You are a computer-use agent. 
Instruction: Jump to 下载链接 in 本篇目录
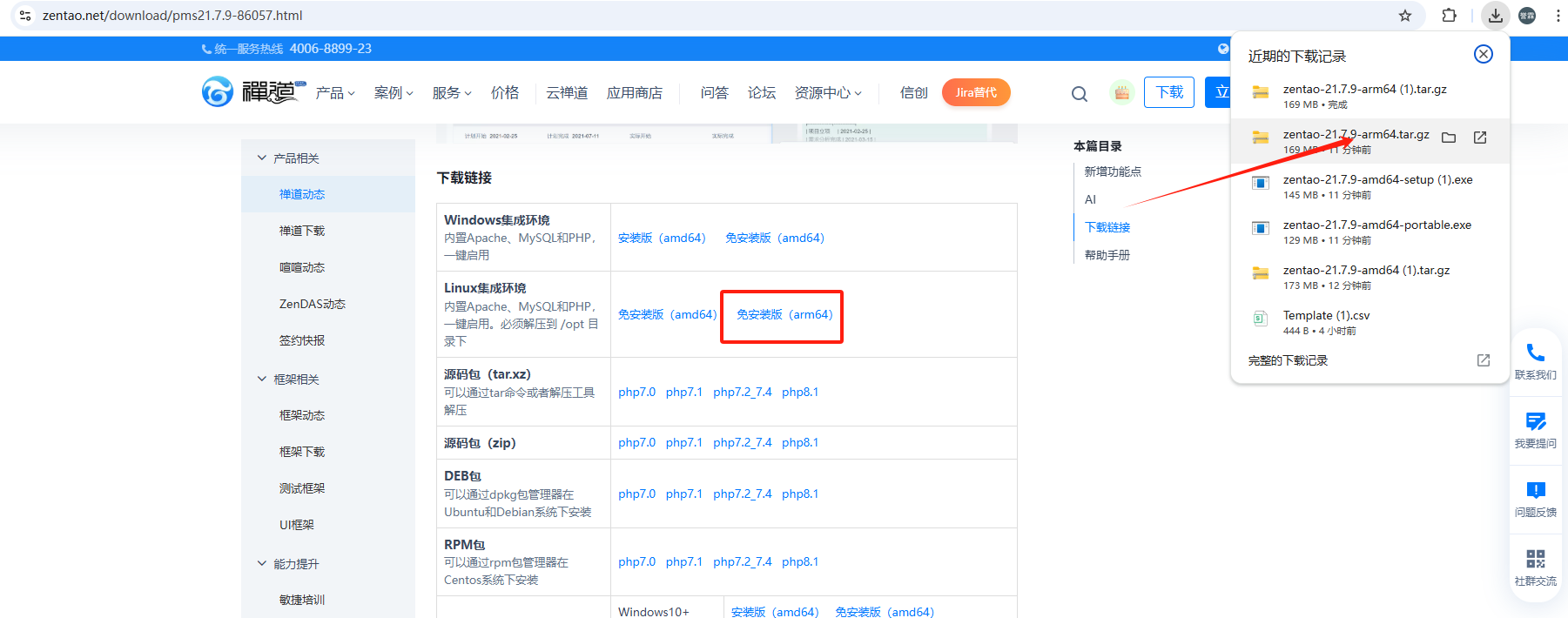click(x=1107, y=227)
